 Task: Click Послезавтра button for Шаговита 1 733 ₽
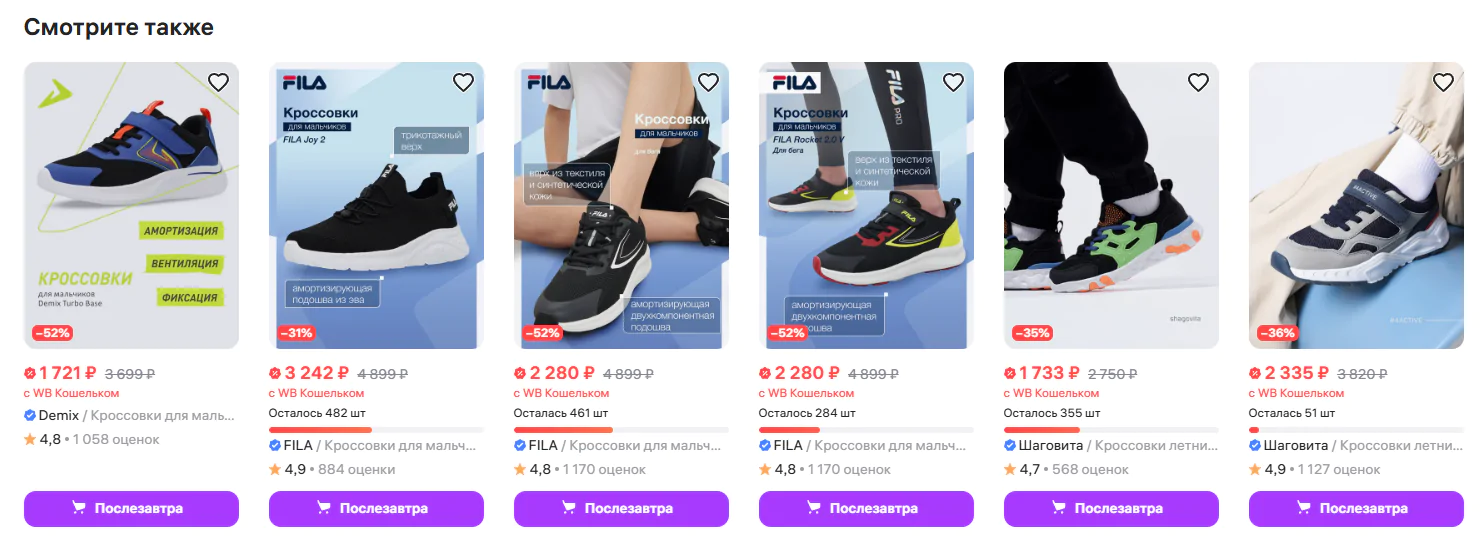1111,508
